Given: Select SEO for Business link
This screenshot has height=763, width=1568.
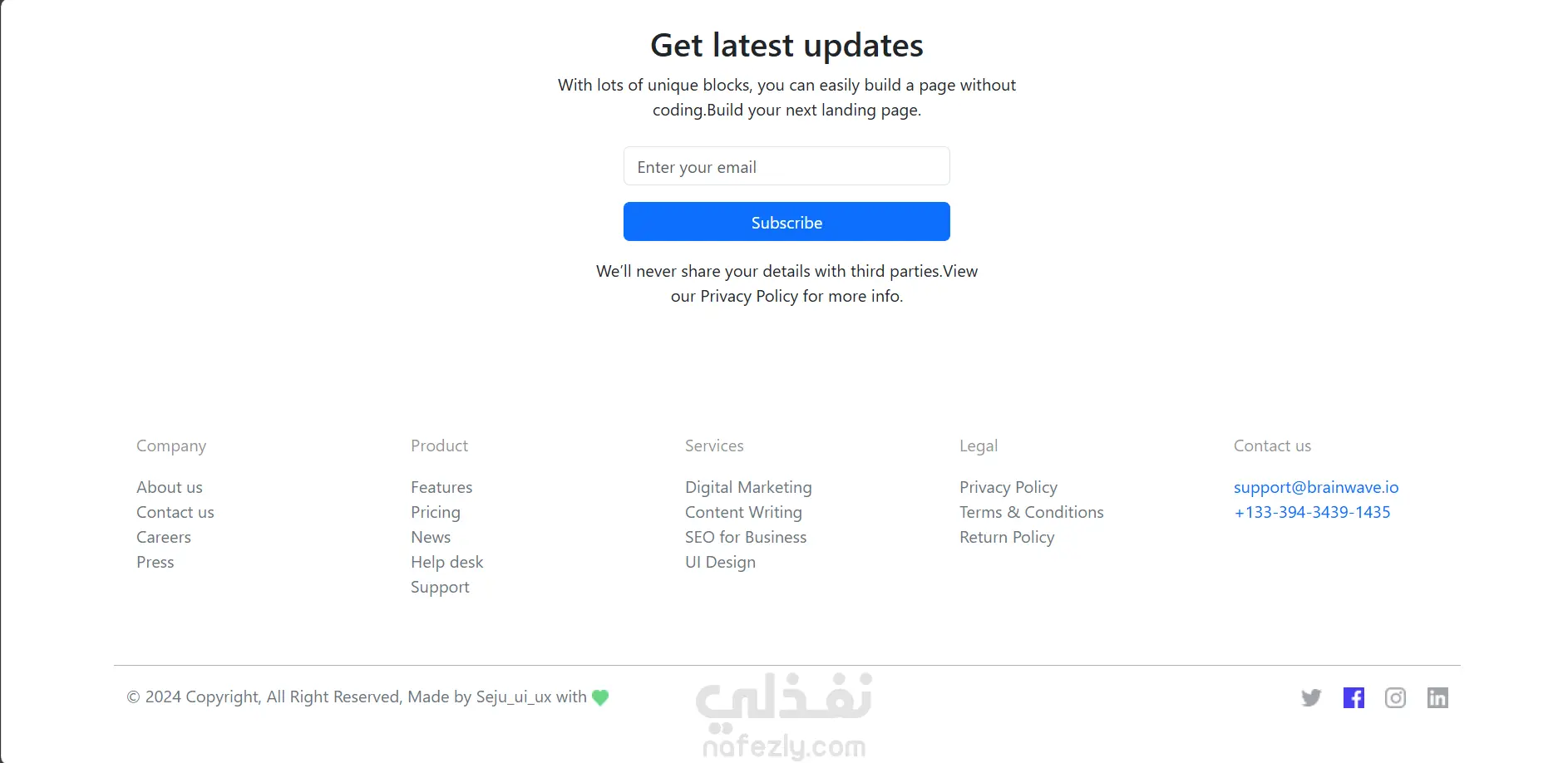Looking at the screenshot, I should pyautogui.click(x=746, y=537).
